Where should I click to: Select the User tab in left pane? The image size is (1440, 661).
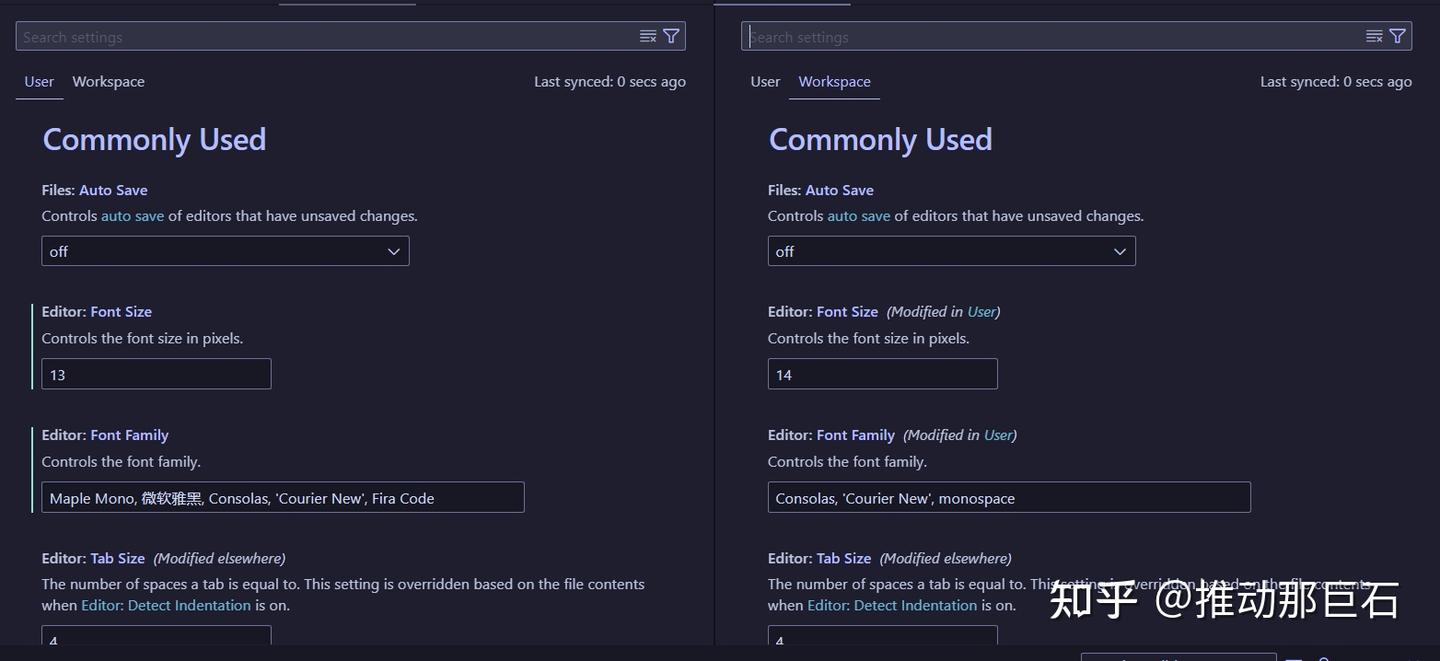tap(39, 82)
